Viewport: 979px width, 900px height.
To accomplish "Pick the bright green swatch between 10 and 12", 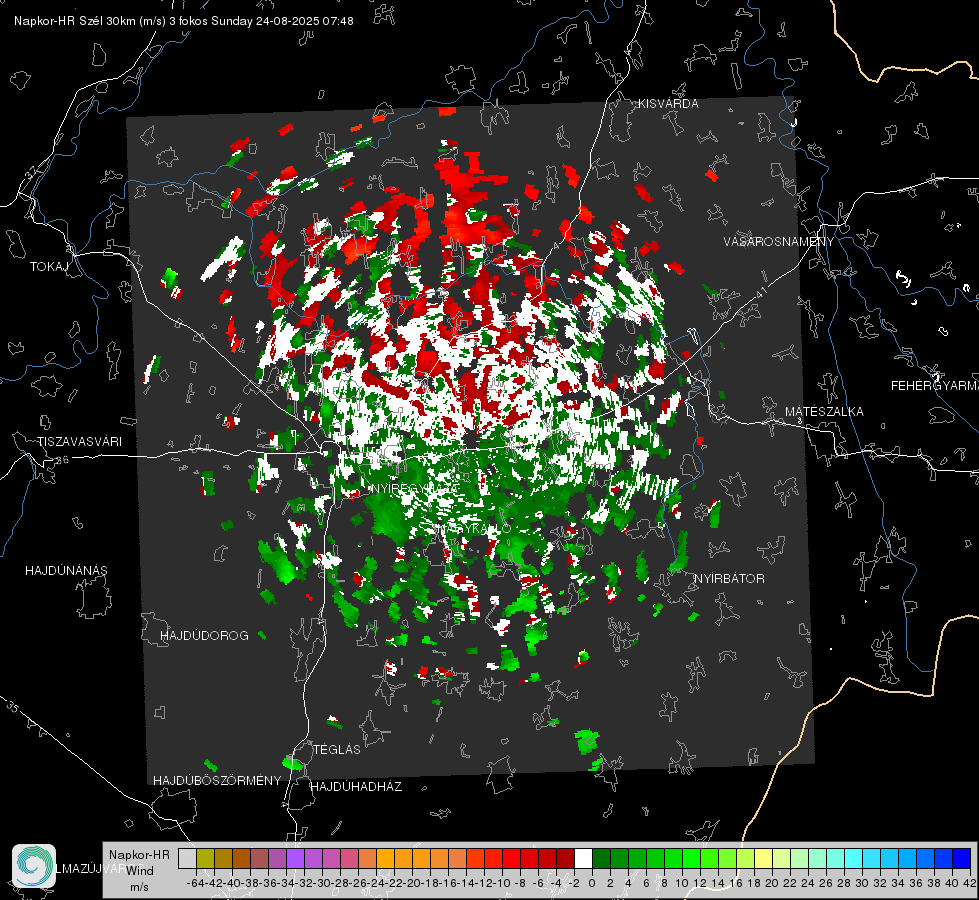I will pos(691,858).
